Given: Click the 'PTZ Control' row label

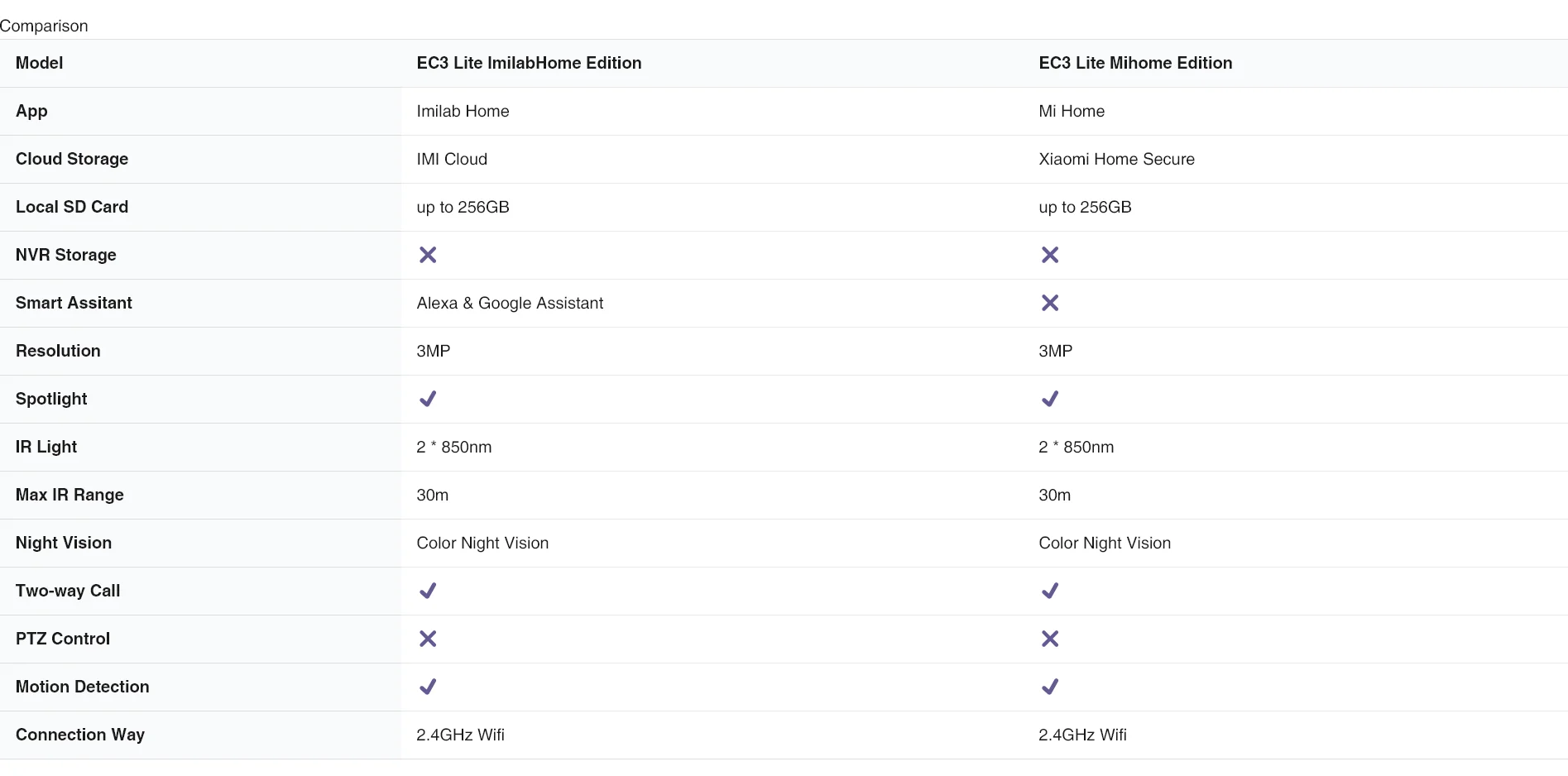Looking at the screenshot, I should [63, 639].
